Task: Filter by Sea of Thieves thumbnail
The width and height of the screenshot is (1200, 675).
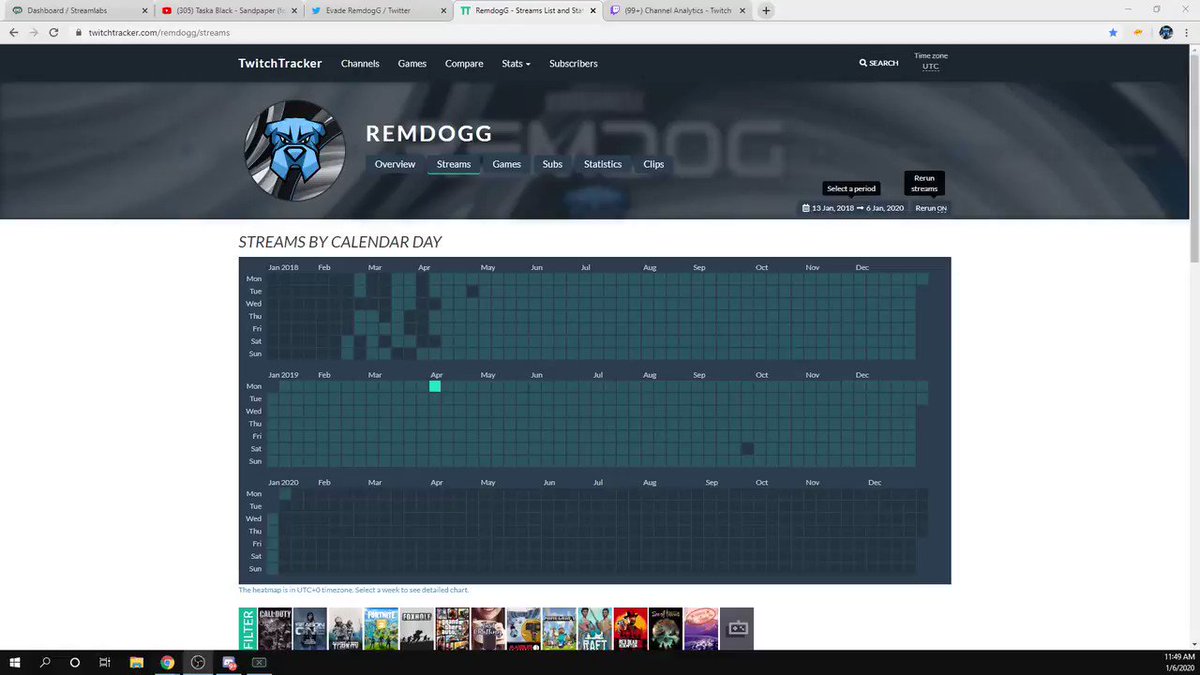Action: click(665, 629)
